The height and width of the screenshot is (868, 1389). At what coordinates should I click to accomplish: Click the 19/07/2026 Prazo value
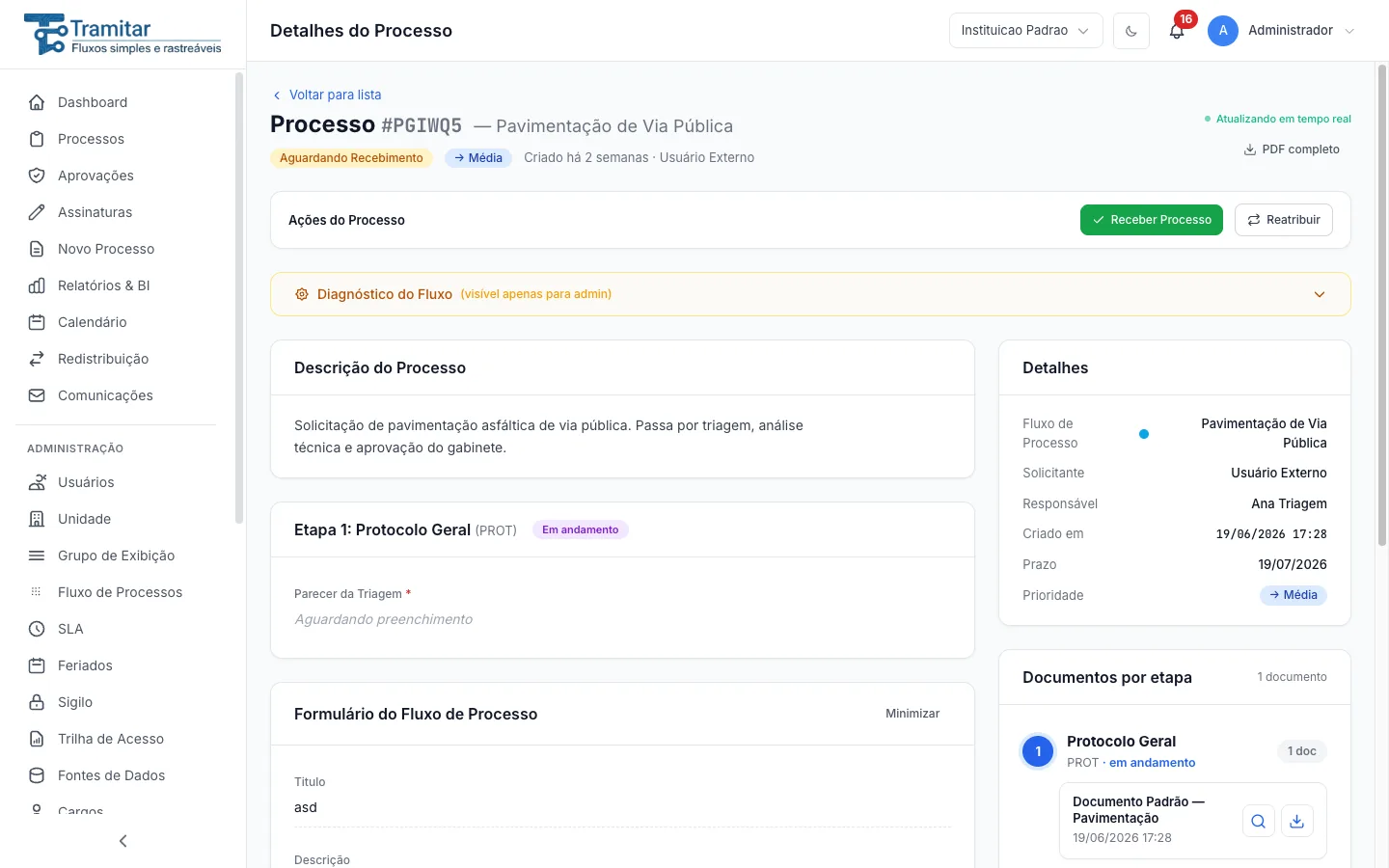tap(1293, 564)
